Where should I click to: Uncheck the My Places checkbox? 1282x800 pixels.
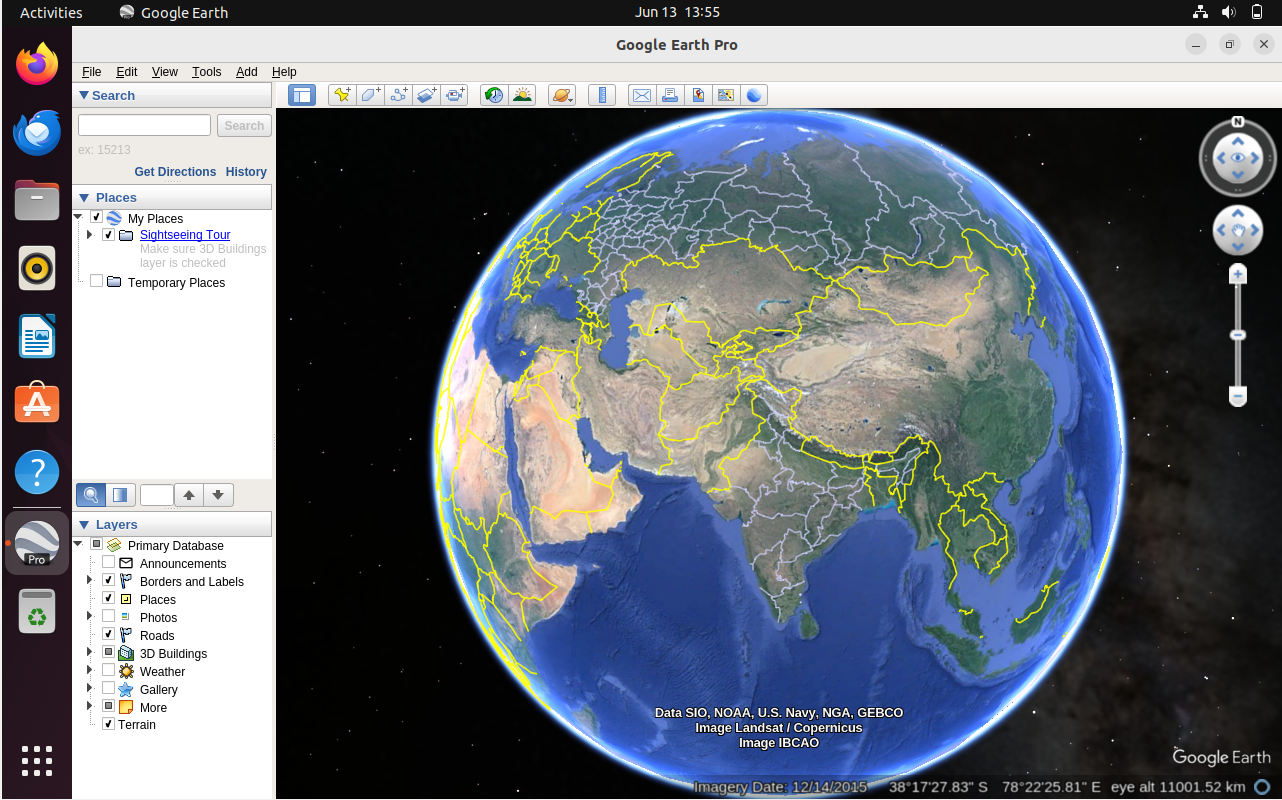click(x=97, y=218)
